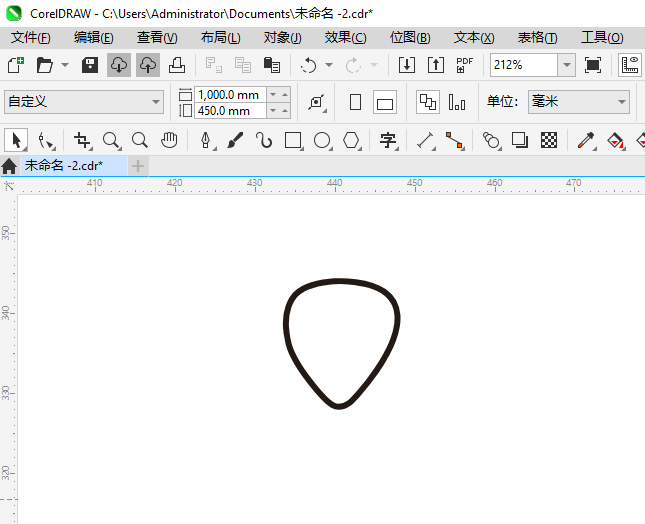645x524 pixels.
Task: Click the Publish to PDF icon
Action: [x=465, y=65]
